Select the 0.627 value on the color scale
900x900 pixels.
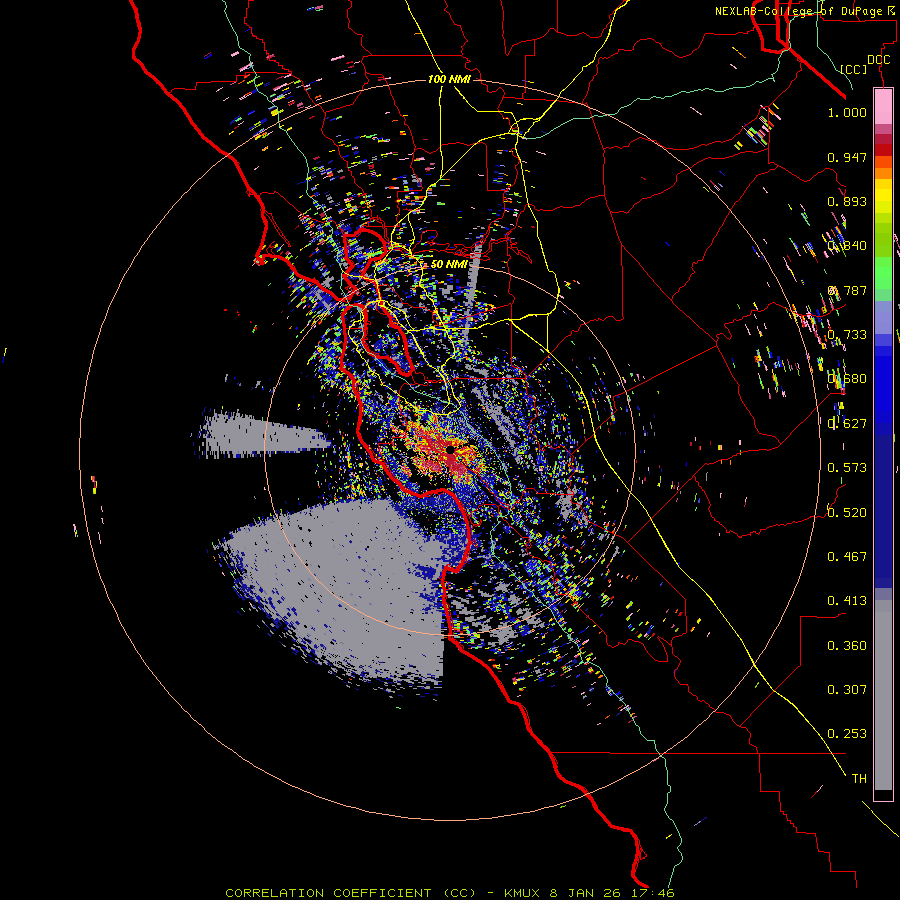847,424
